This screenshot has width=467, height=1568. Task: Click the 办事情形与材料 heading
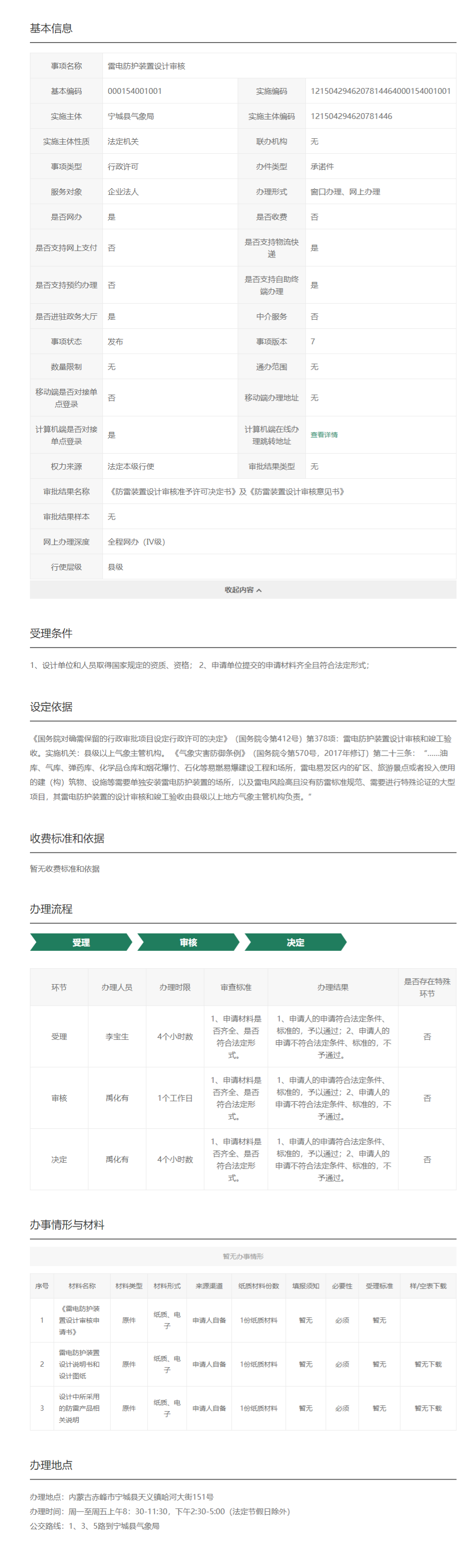pos(67,1225)
